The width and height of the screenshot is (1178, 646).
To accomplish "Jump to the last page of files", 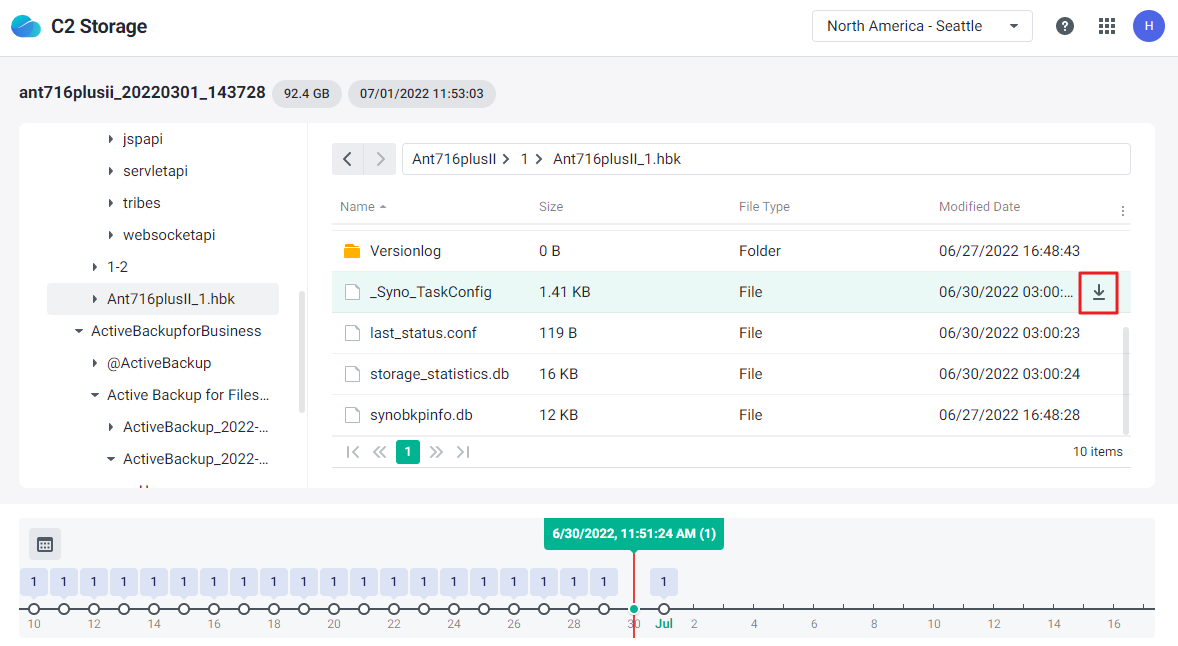I will [464, 452].
